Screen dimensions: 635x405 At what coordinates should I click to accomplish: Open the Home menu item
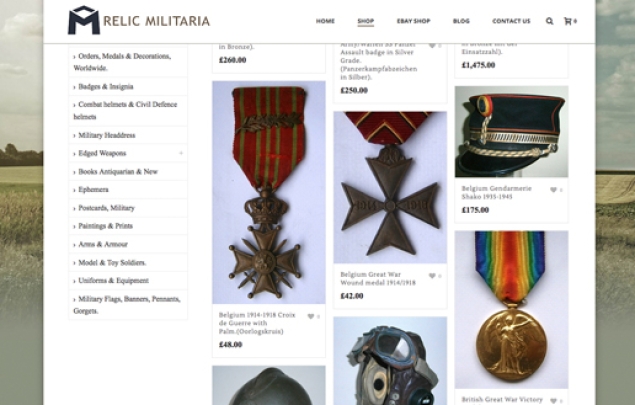[x=325, y=21]
